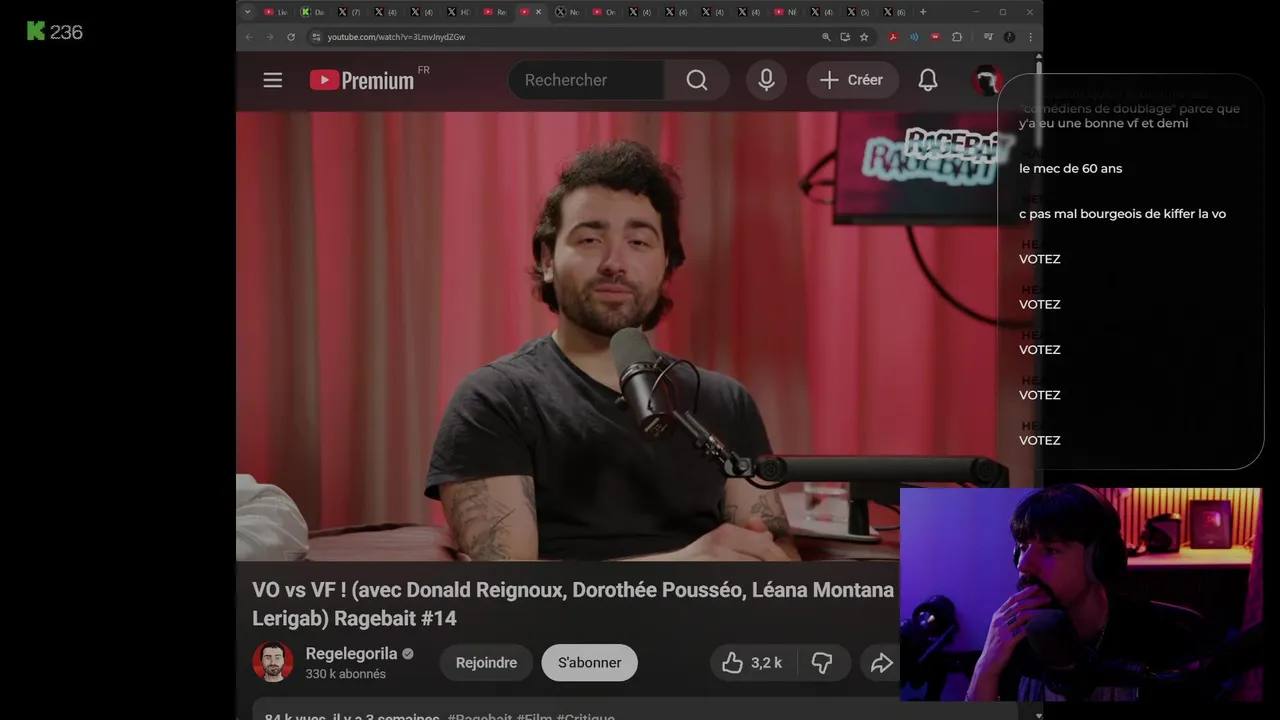Bookmark this page with the star

coord(864,37)
